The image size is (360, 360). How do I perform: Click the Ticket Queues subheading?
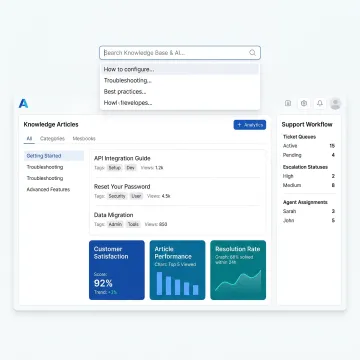[x=299, y=137]
